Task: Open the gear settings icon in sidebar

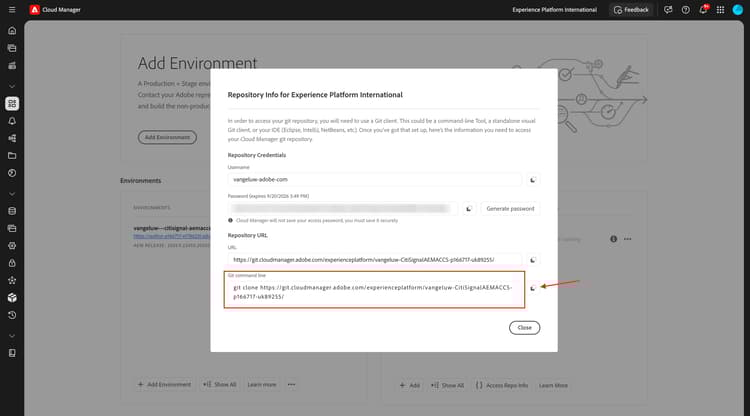Action: tap(12, 246)
